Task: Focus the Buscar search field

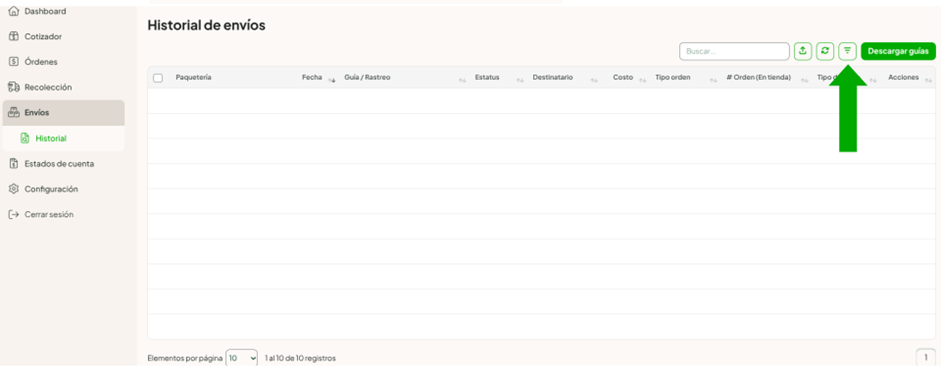Action: pyautogui.click(x=734, y=52)
